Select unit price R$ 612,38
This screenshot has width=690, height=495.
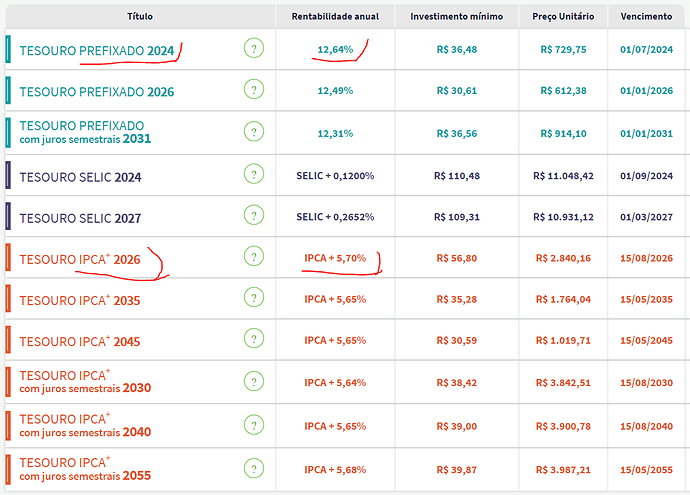(563, 90)
